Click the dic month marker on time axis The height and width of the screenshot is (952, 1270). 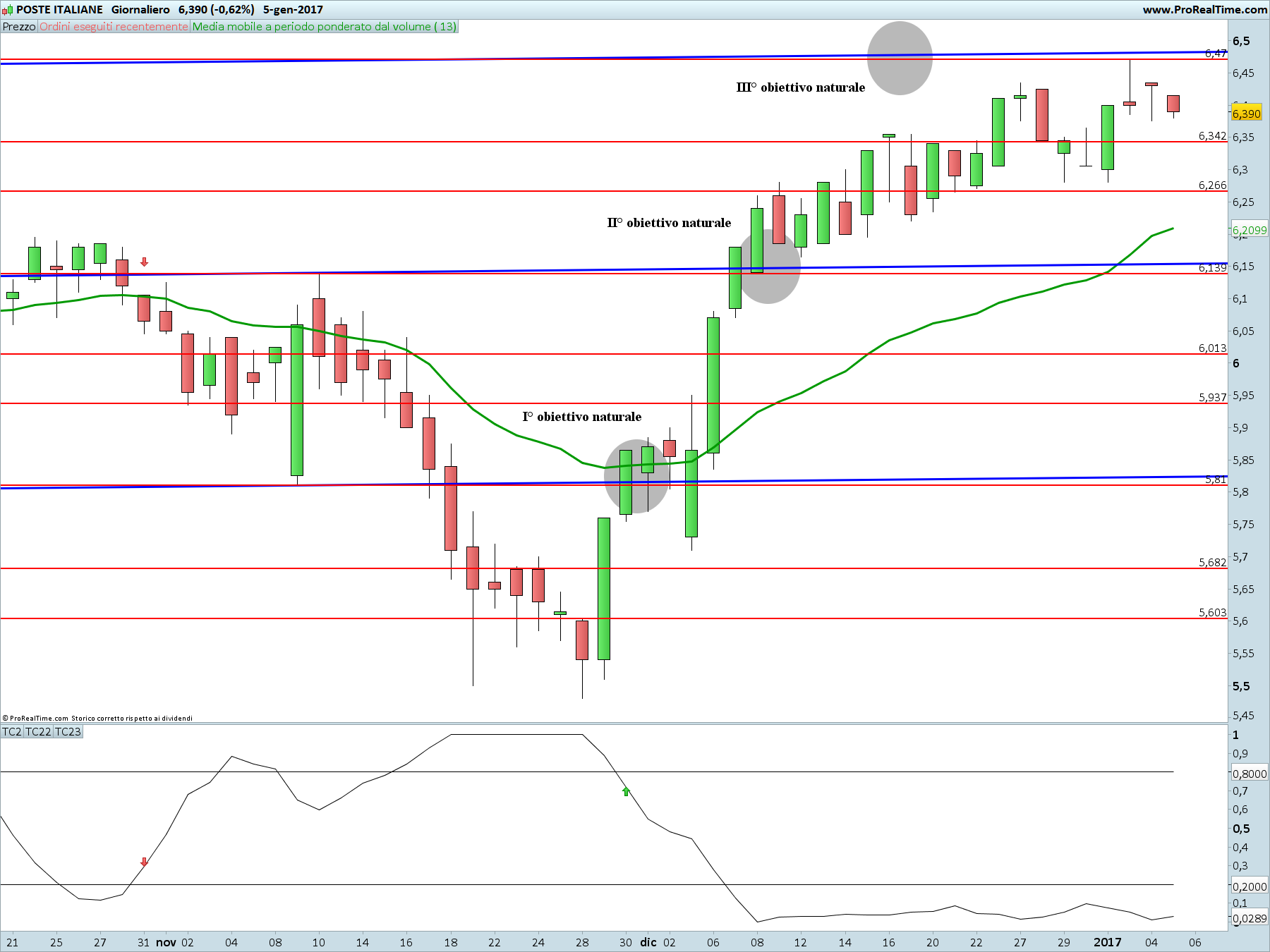tap(648, 942)
